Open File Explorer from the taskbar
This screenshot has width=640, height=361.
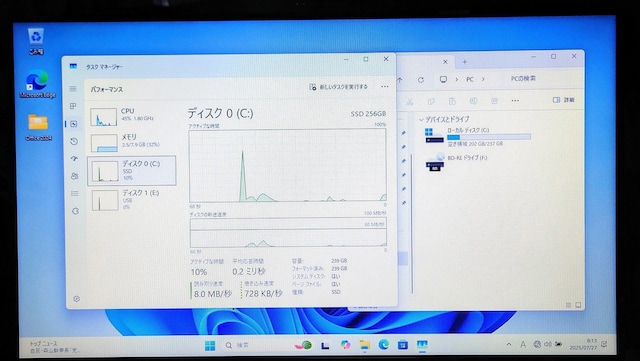(364, 345)
